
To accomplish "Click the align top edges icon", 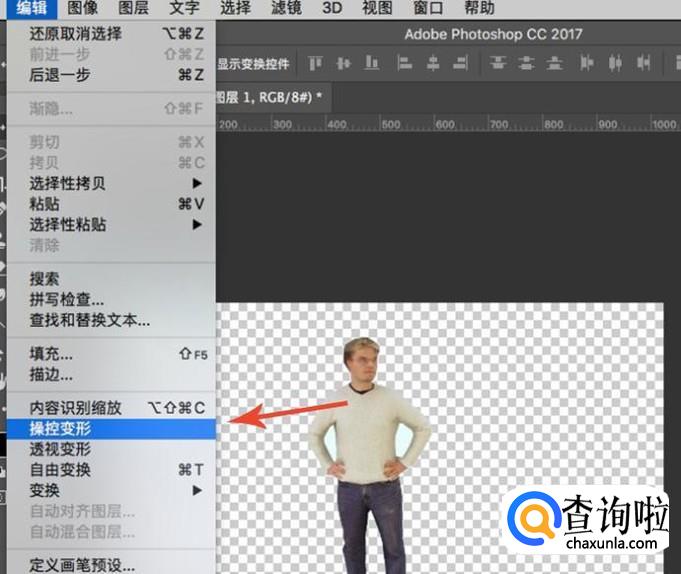I will (316, 63).
